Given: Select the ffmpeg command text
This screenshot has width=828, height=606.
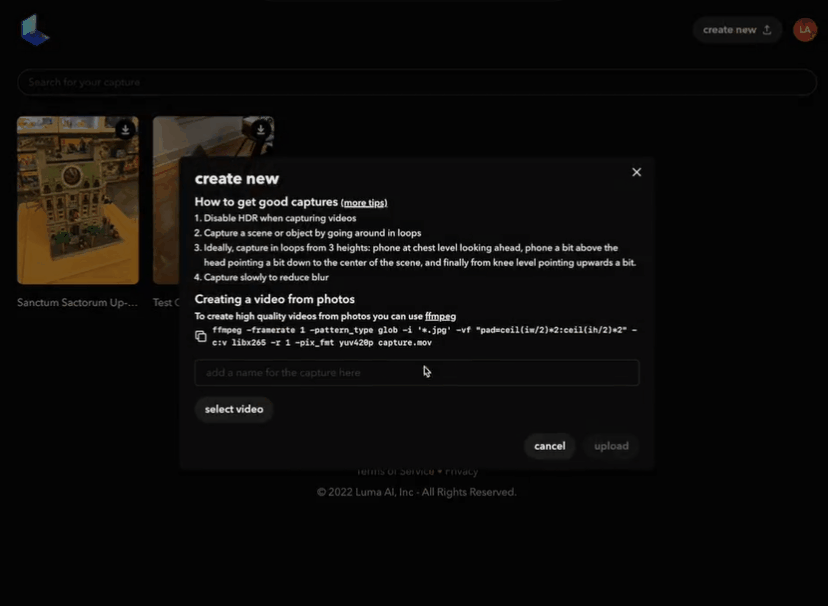Looking at the screenshot, I should pyautogui.click(x=425, y=336).
